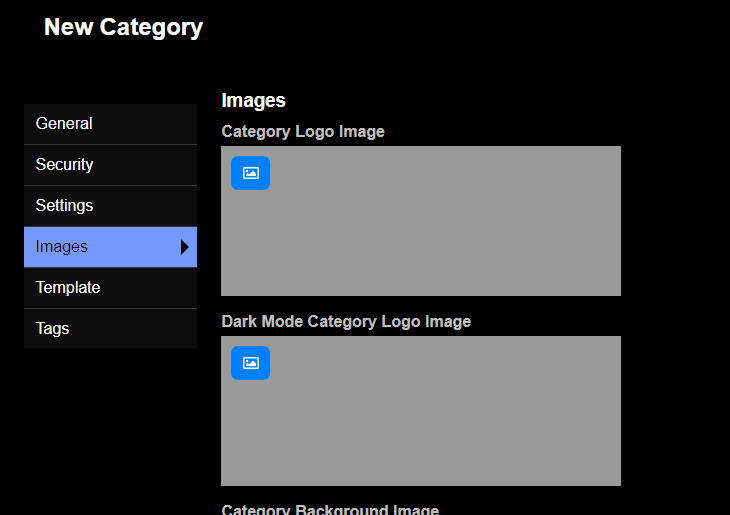Click image picker icon for Category Logo Image
The width and height of the screenshot is (730, 515).
click(x=250, y=173)
